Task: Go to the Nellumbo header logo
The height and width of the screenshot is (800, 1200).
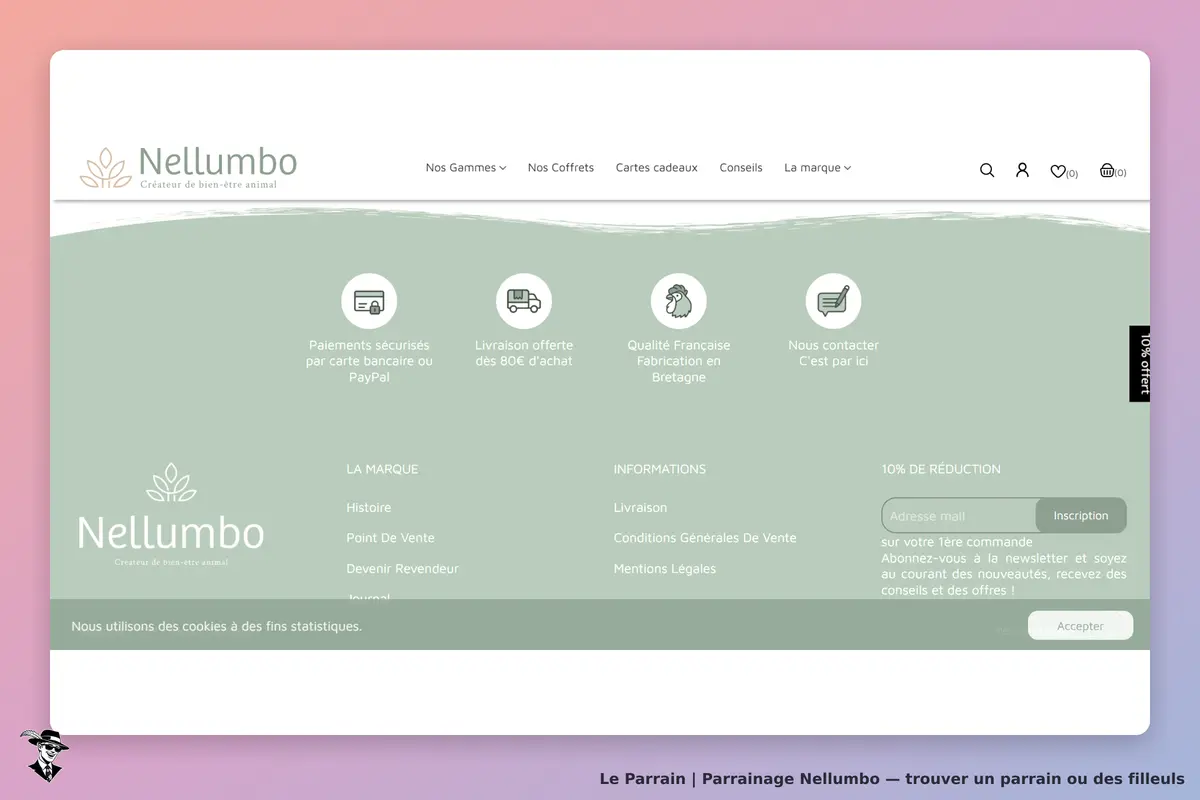Action: pos(188,167)
